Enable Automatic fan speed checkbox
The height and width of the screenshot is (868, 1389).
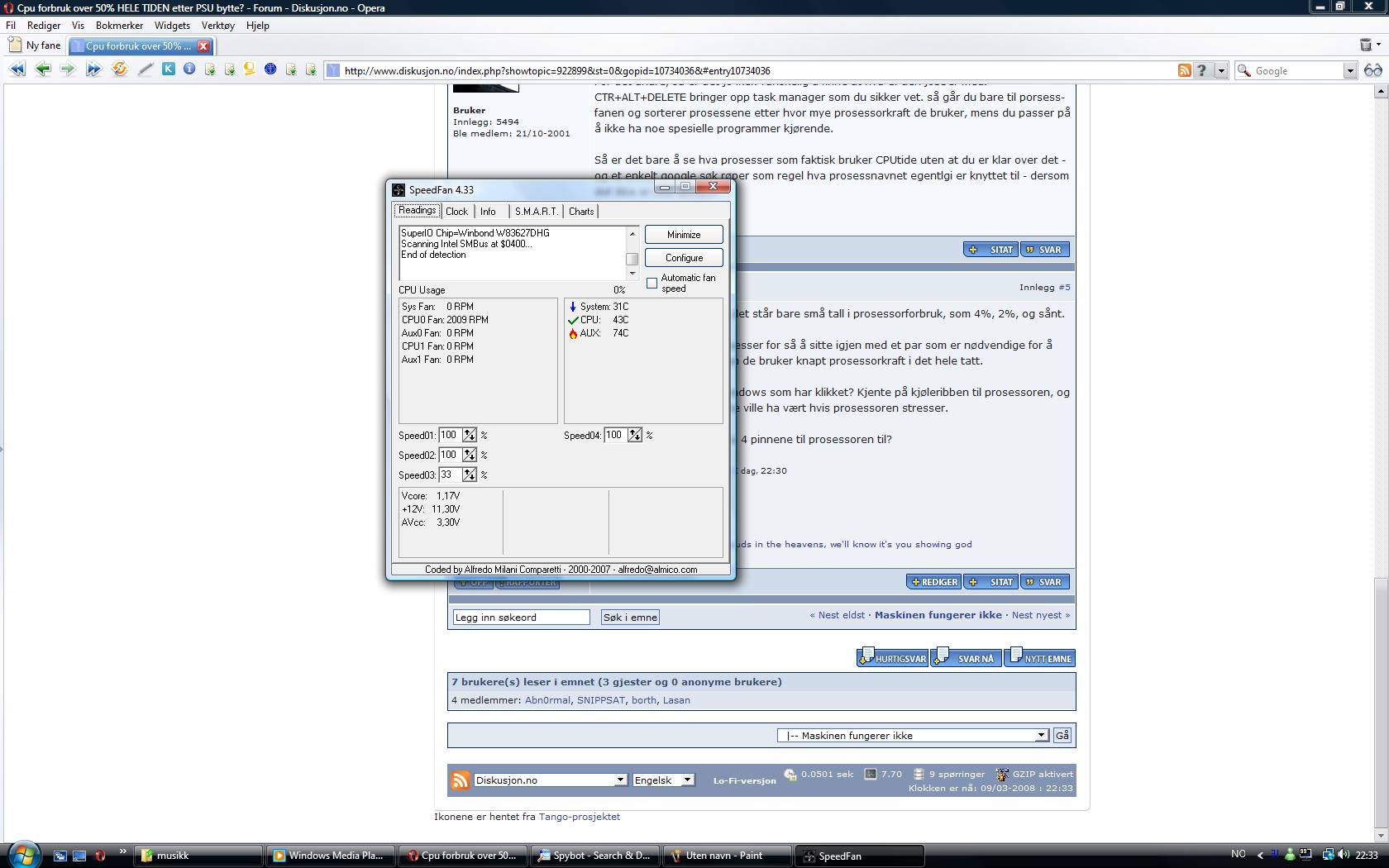click(652, 284)
